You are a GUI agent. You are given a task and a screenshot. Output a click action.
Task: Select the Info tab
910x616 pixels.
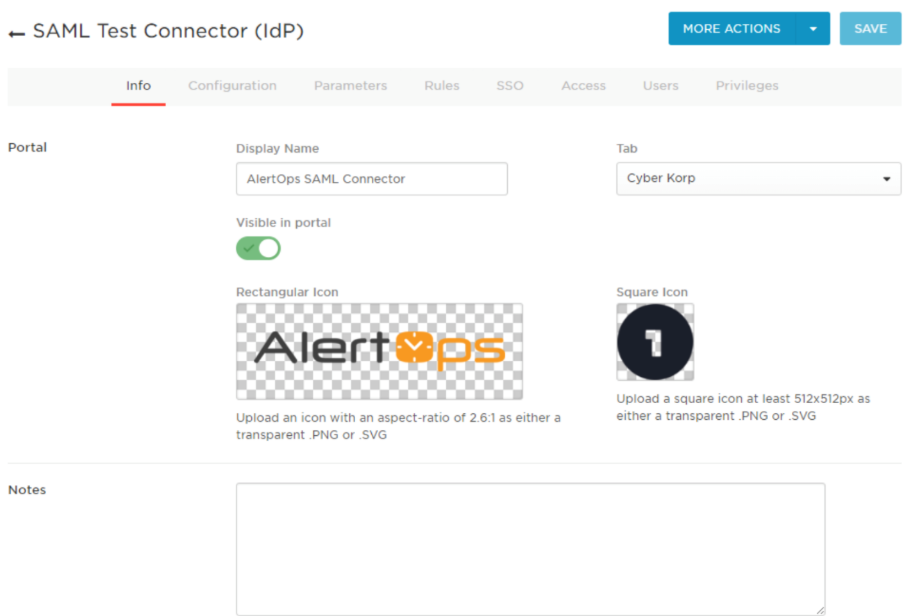click(x=138, y=85)
